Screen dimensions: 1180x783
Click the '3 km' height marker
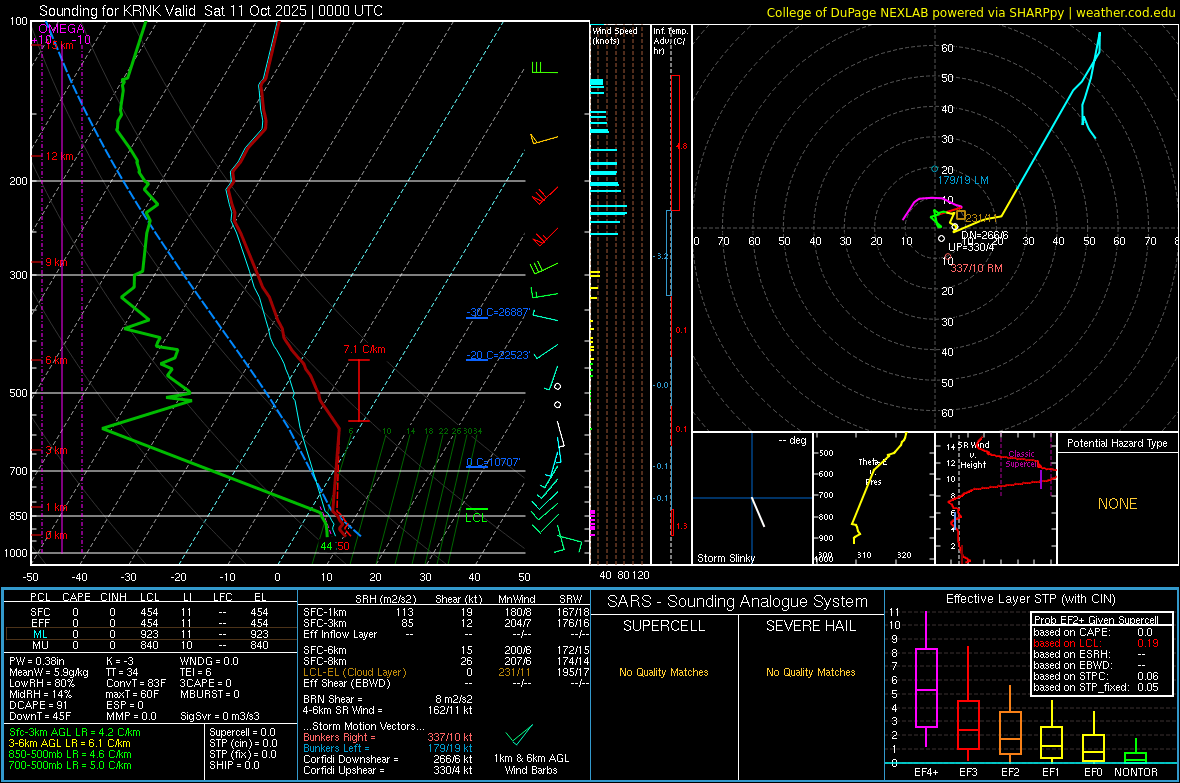[x=56, y=451]
